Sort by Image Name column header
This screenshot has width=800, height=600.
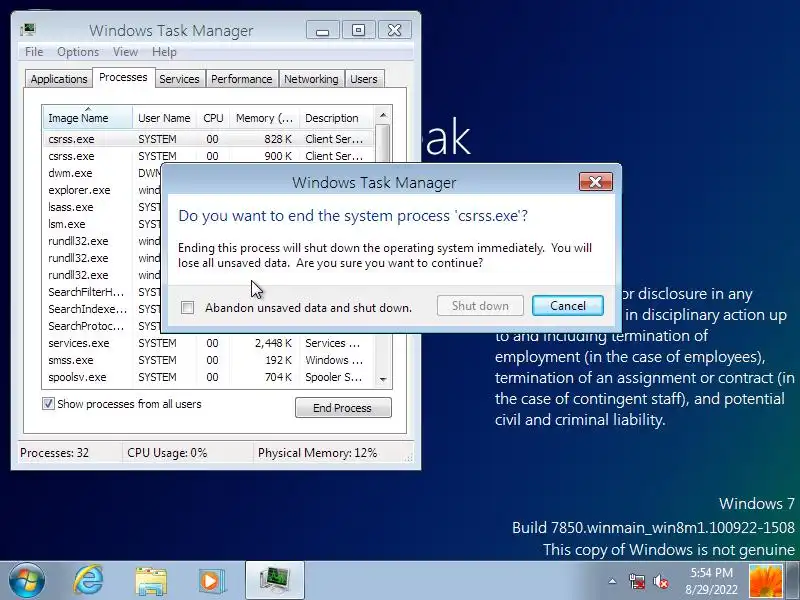87,118
